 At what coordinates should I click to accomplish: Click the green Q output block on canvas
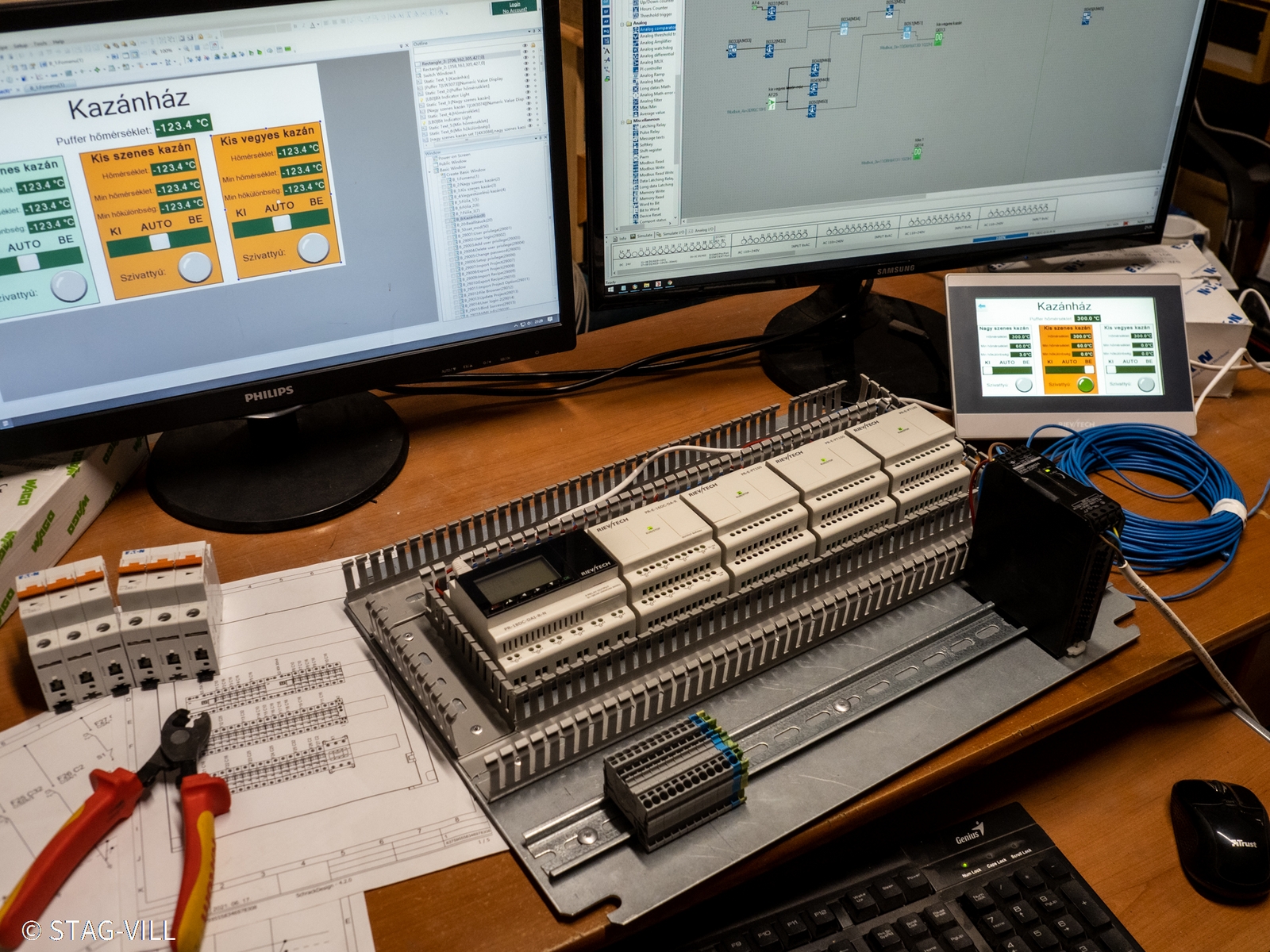point(939,36)
